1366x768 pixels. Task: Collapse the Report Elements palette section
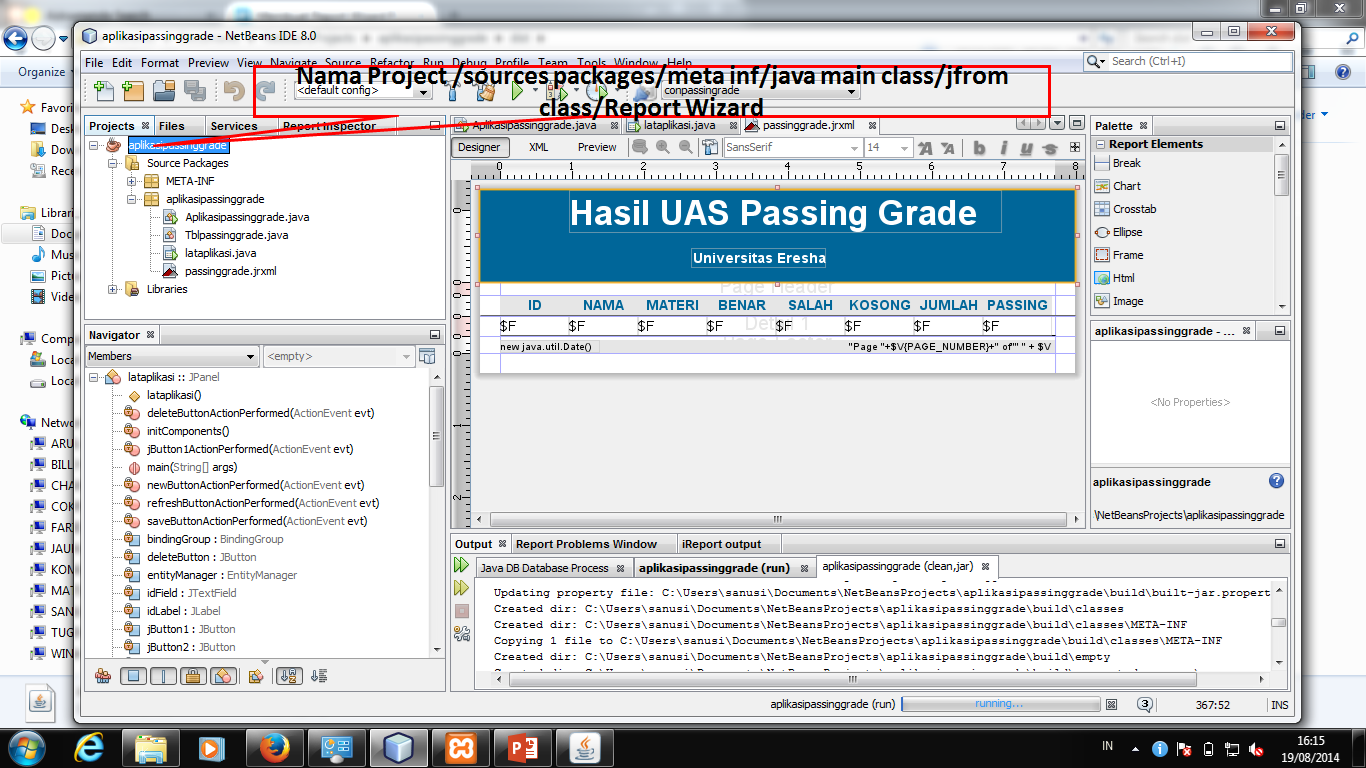point(1100,144)
